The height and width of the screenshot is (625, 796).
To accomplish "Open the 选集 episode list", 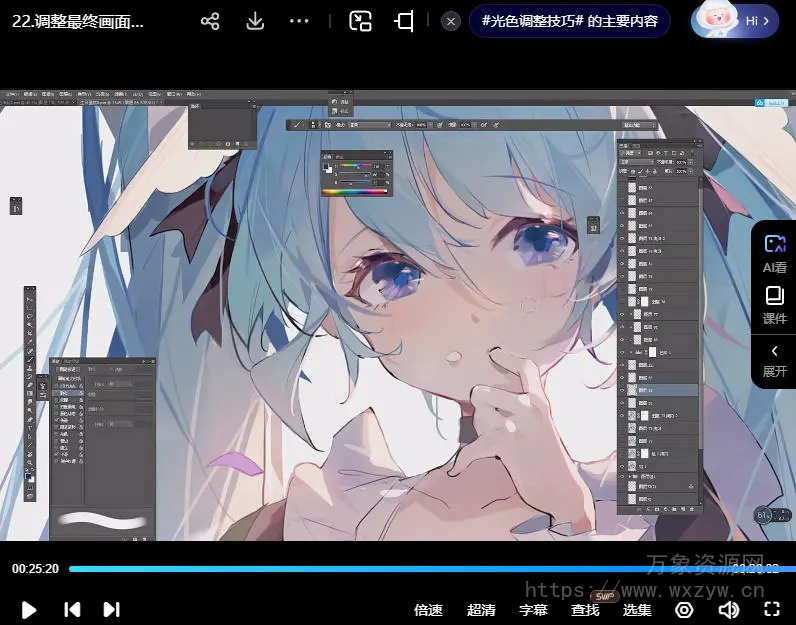I will point(637,609).
